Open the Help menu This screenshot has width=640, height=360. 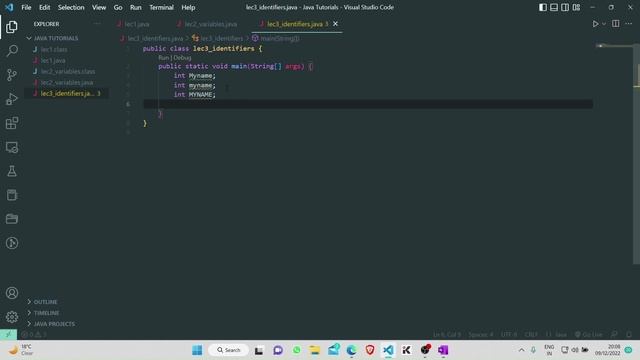[x=188, y=7]
